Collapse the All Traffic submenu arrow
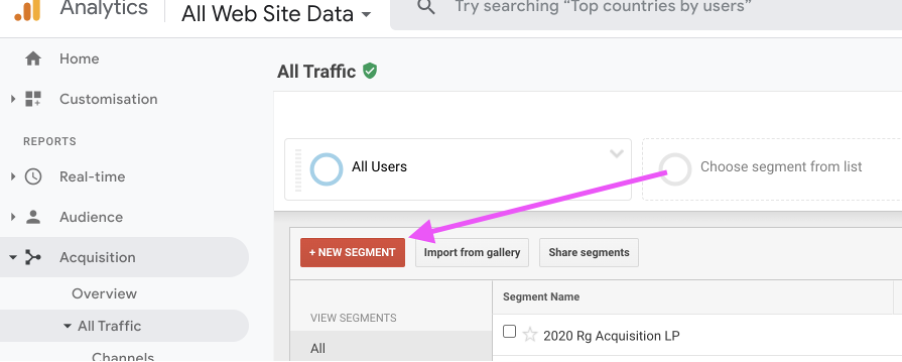902x362 pixels. point(67,326)
